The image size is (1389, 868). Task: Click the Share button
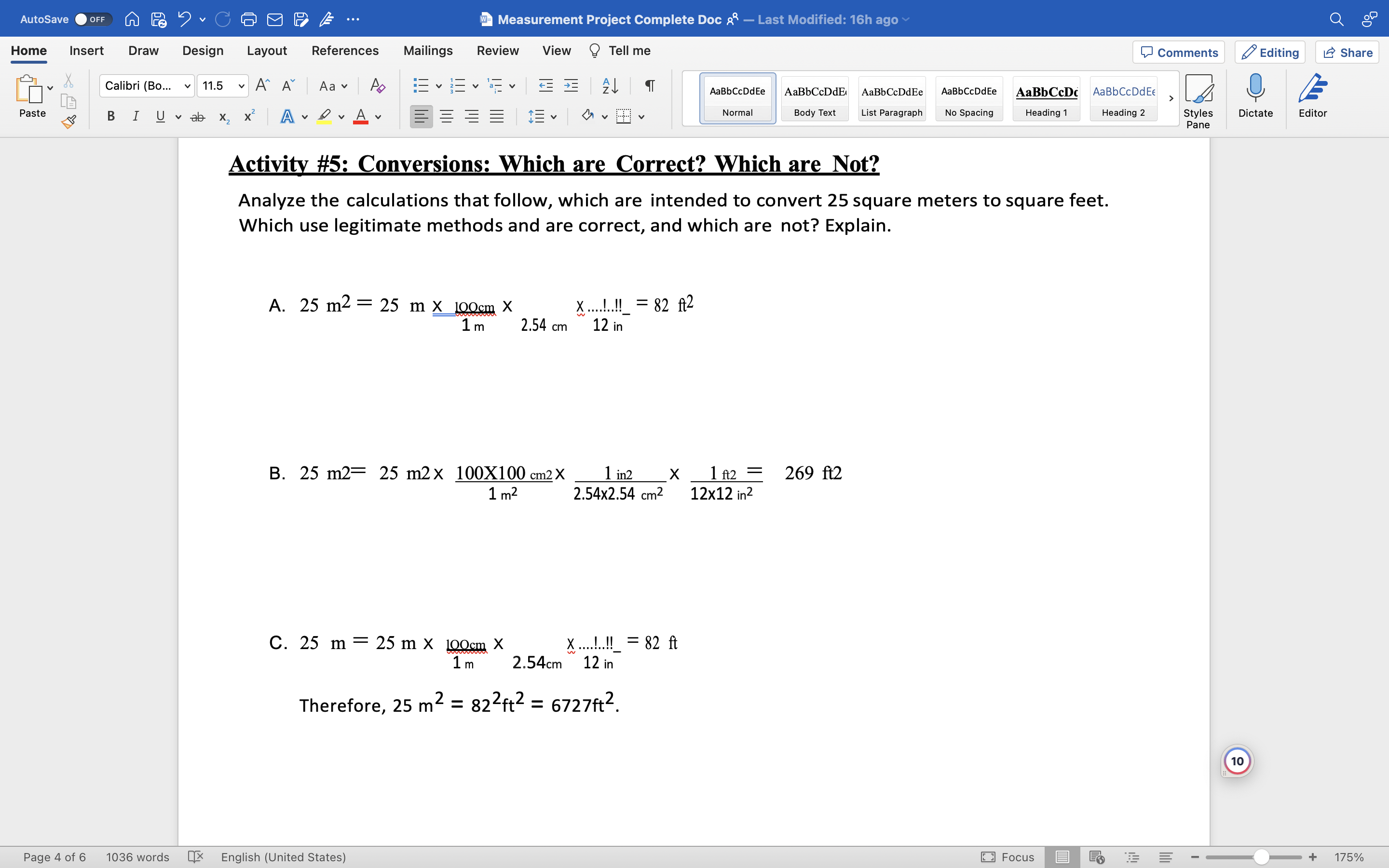(1347, 52)
